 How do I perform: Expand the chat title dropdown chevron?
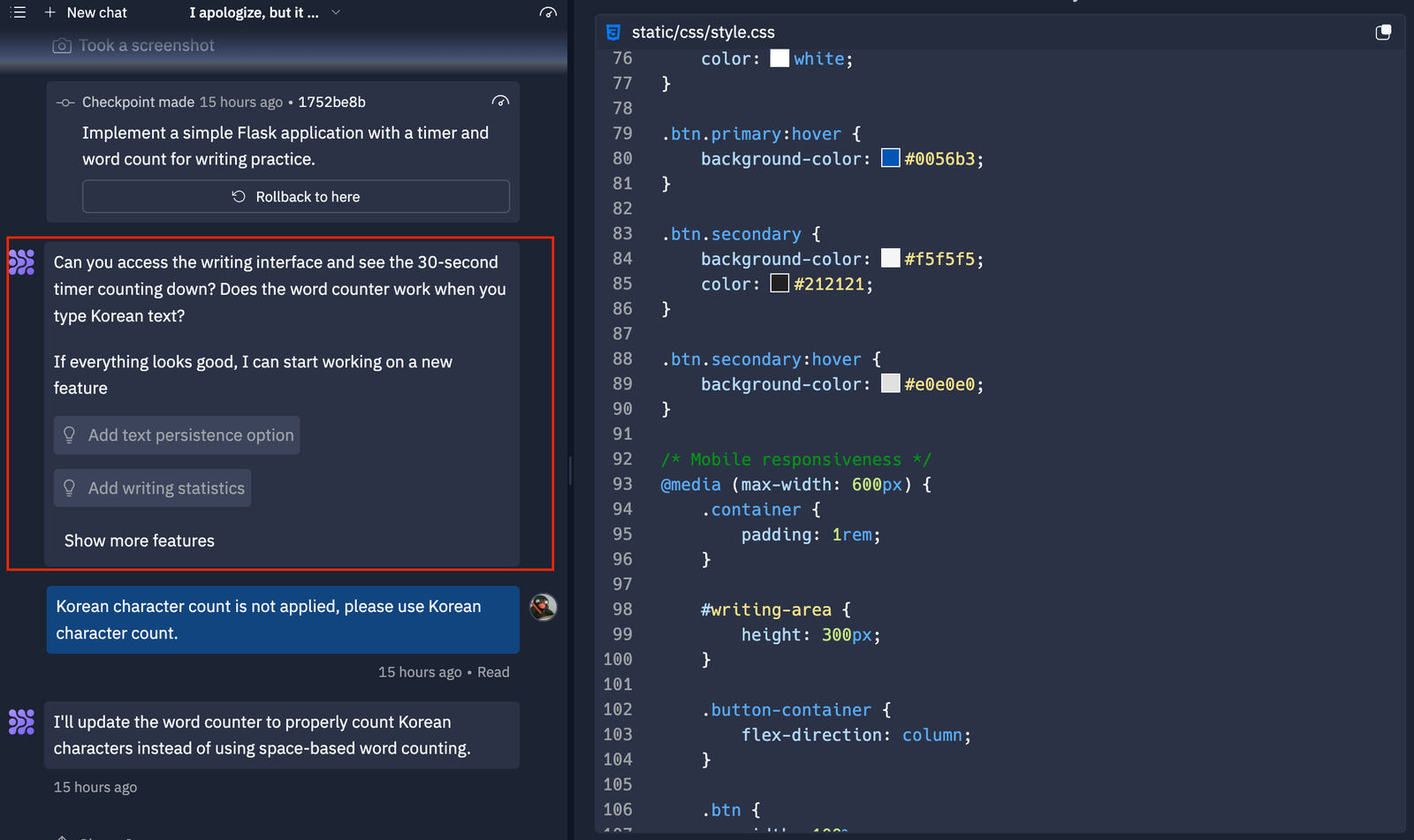[x=336, y=12]
